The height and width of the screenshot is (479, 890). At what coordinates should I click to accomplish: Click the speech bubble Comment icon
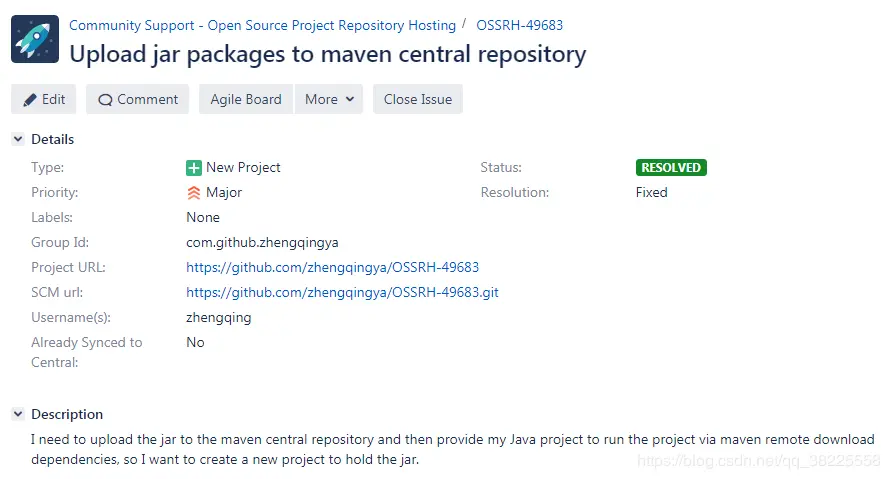point(105,100)
